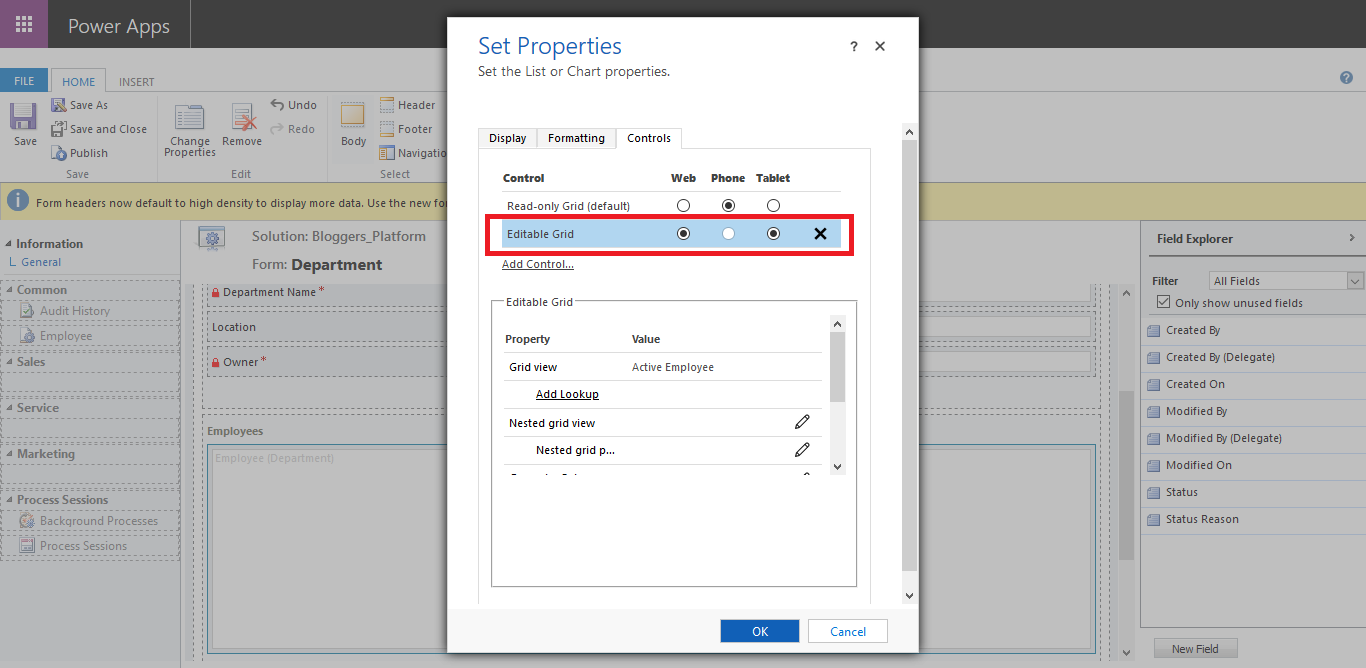Screen dimensions: 1366x668
Task: Open the app launcher waffle icon
Action: [23, 23]
